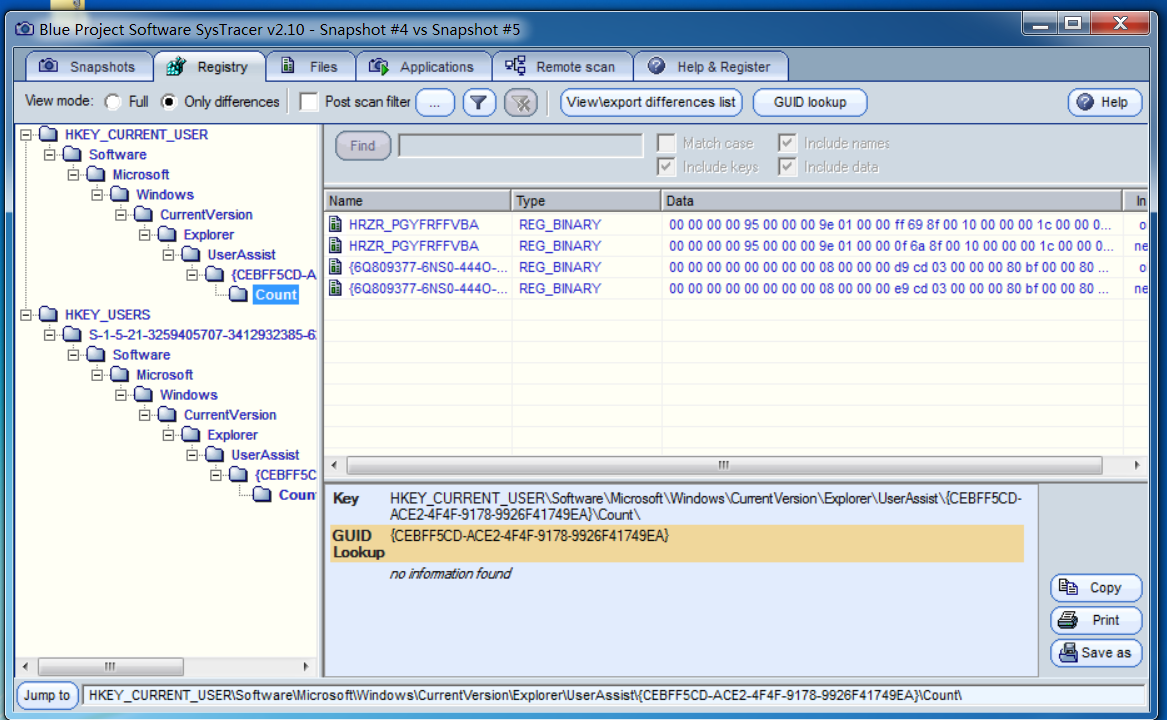Select UserAssist under HKEY_USERS
1167x720 pixels.
coord(265,455)
